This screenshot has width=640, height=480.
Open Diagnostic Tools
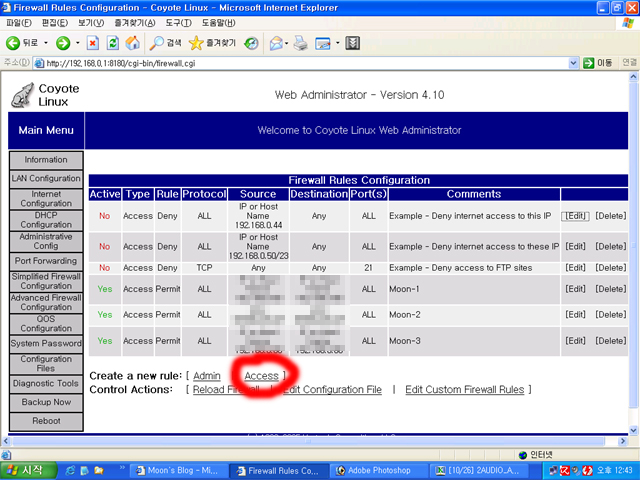(46, 384)
